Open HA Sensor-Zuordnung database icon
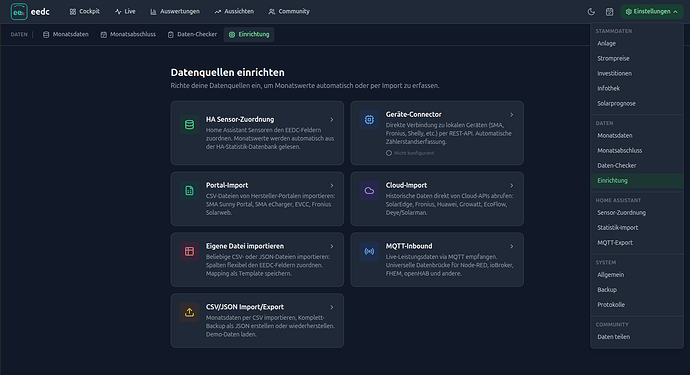Image resolution: width=690 pixels, height=375 pixels. (189, 125)
